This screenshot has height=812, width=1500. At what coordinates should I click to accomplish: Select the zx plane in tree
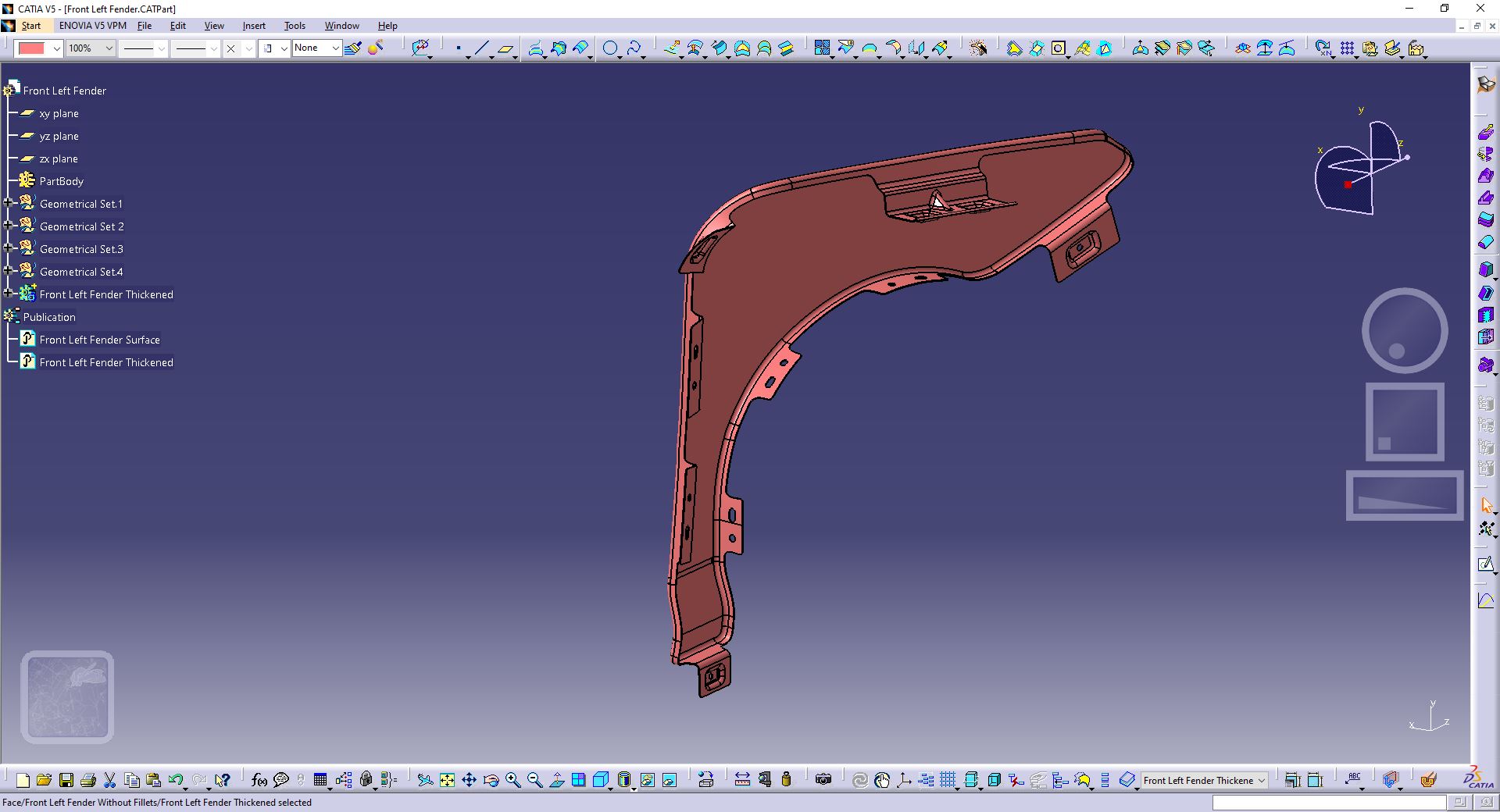[59, 158]
